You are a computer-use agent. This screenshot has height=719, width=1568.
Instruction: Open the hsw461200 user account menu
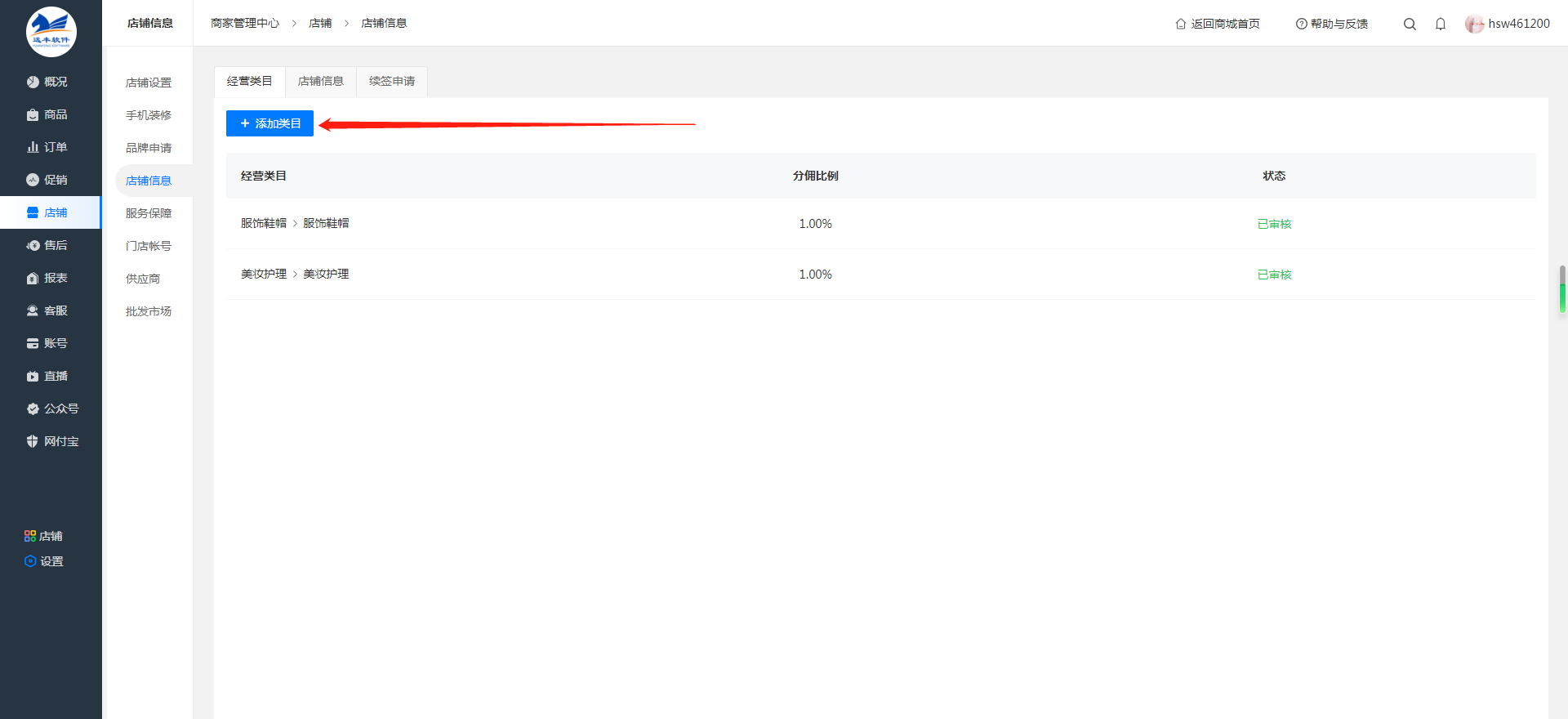click(1508, 24)
